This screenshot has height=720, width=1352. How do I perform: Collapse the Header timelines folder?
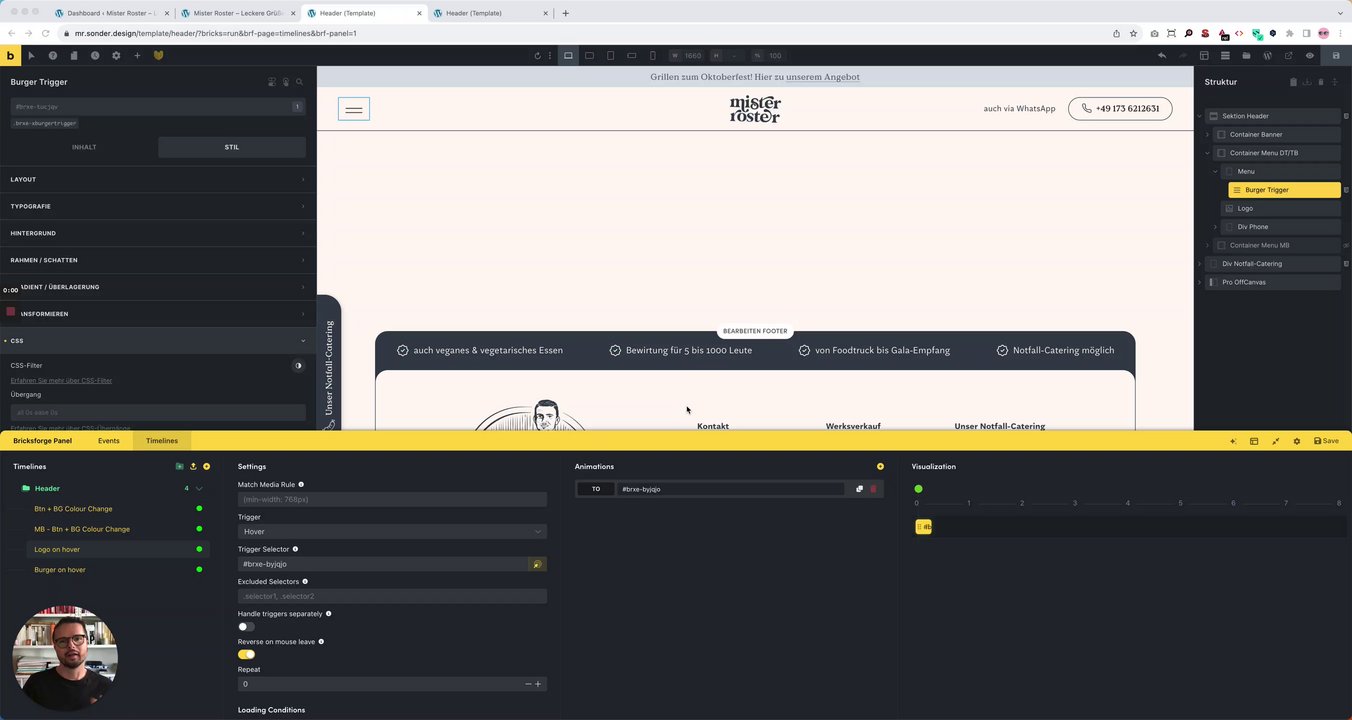pos(199,489)
